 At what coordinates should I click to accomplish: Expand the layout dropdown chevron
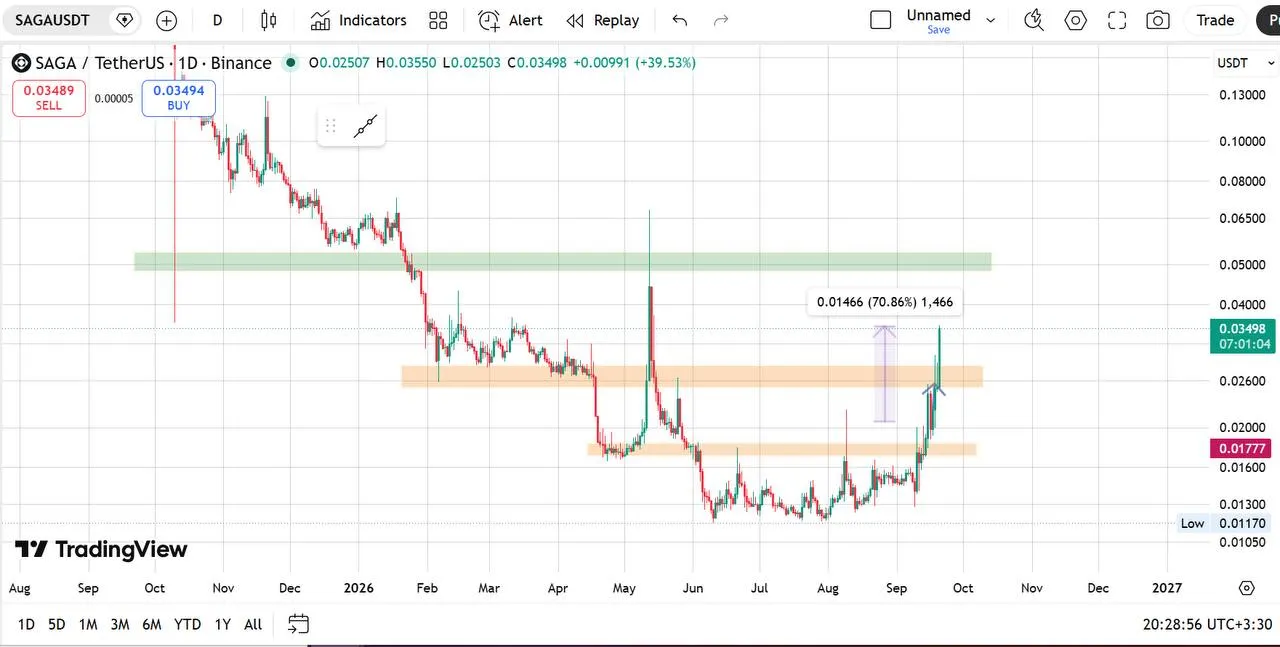[x=991, y=20]
